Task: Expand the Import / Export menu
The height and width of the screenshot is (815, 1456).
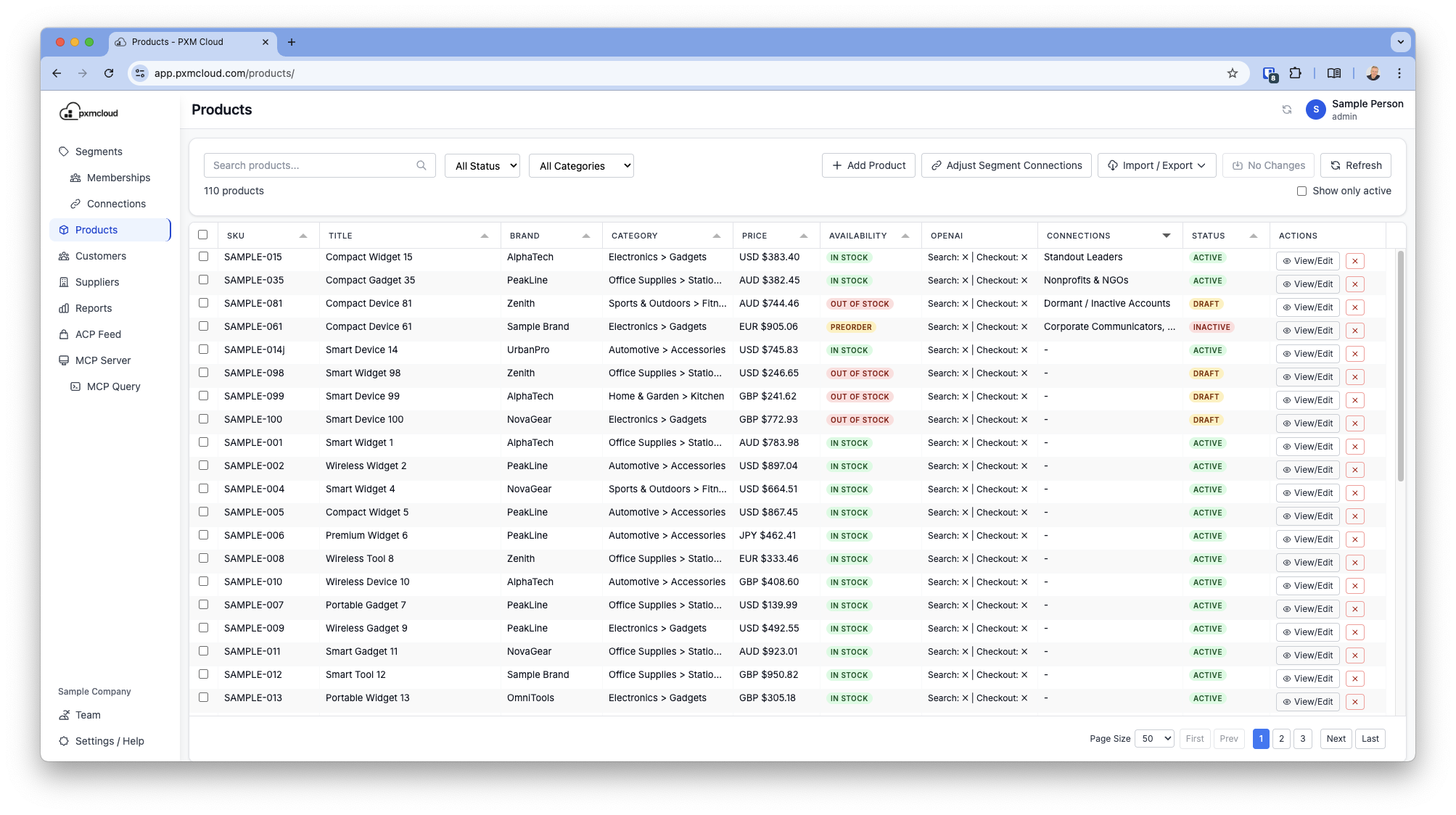Action: tap(1156, 165)
